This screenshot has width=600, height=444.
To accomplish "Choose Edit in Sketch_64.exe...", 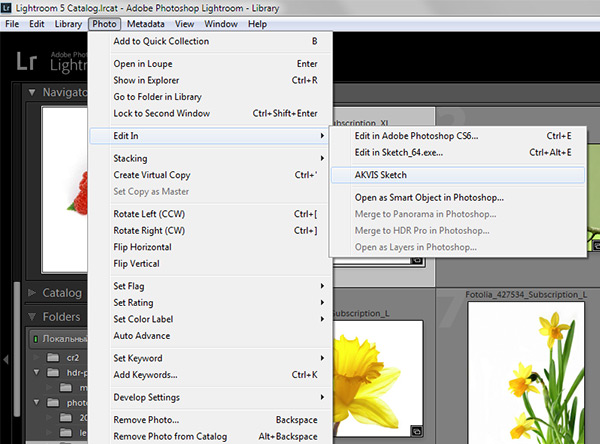I will tap(458, 152).
